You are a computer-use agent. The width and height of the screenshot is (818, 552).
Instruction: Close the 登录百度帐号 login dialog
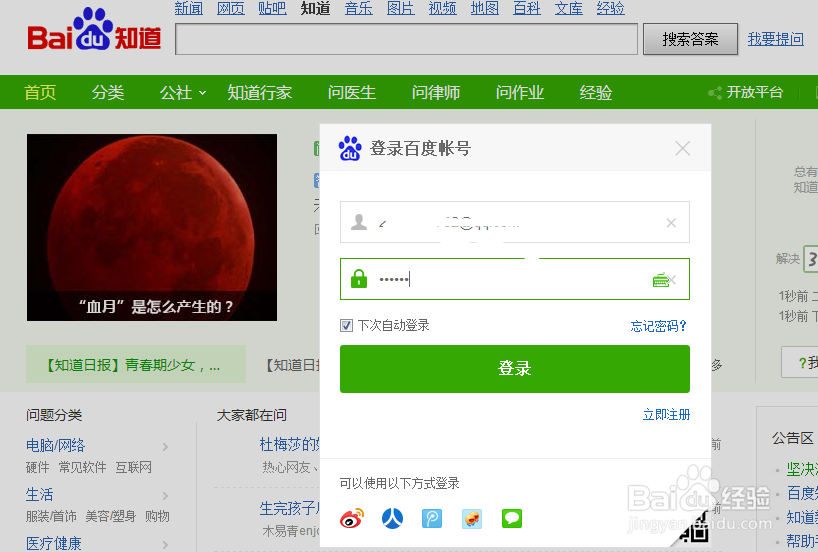pyautogui.click(x=682, y=149)
